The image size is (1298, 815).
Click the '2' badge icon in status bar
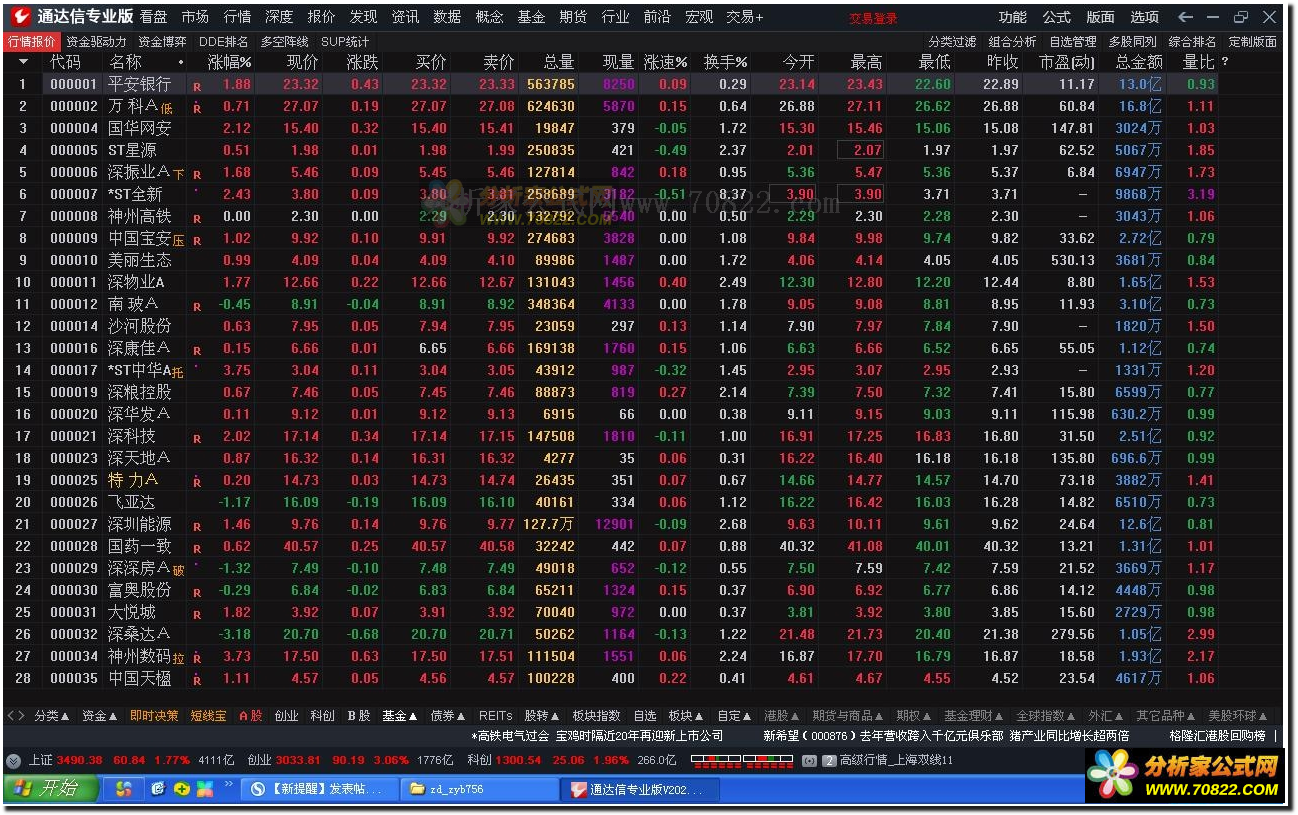click(829, 761)
